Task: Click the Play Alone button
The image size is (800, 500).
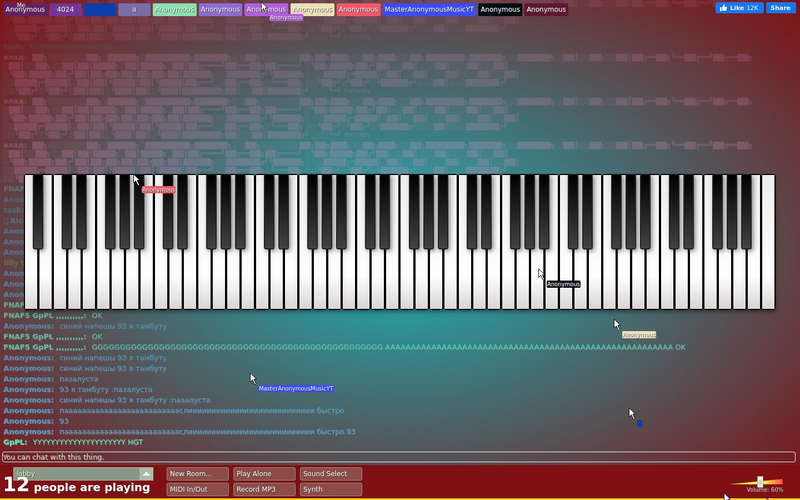Action: click(x=264, y=473)
